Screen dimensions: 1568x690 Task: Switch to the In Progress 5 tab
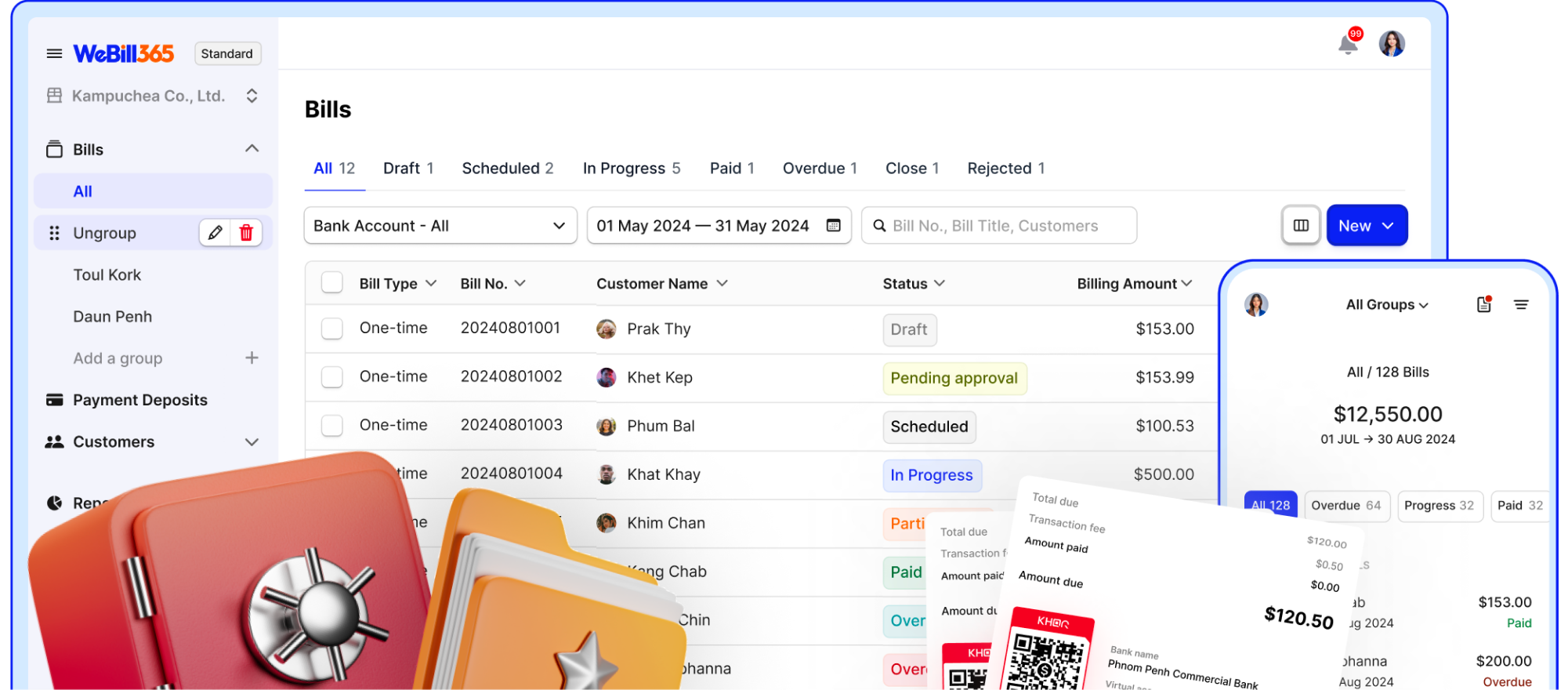pyautogui.click(x=632, y=169)
